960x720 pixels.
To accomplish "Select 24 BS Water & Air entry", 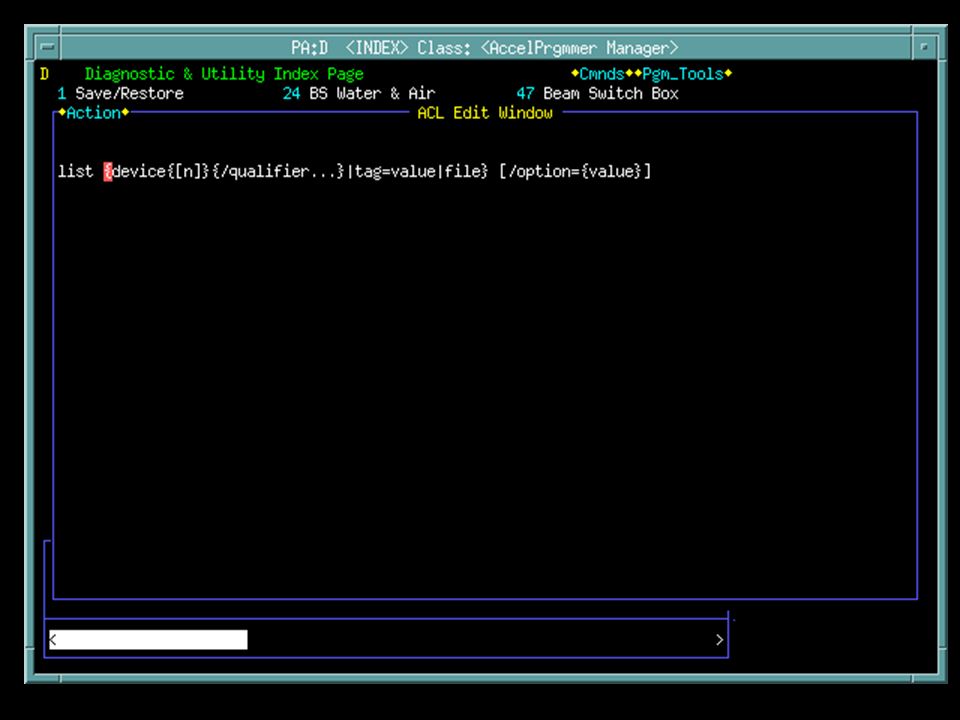I will pyautogui.click(x=359, y=94).
